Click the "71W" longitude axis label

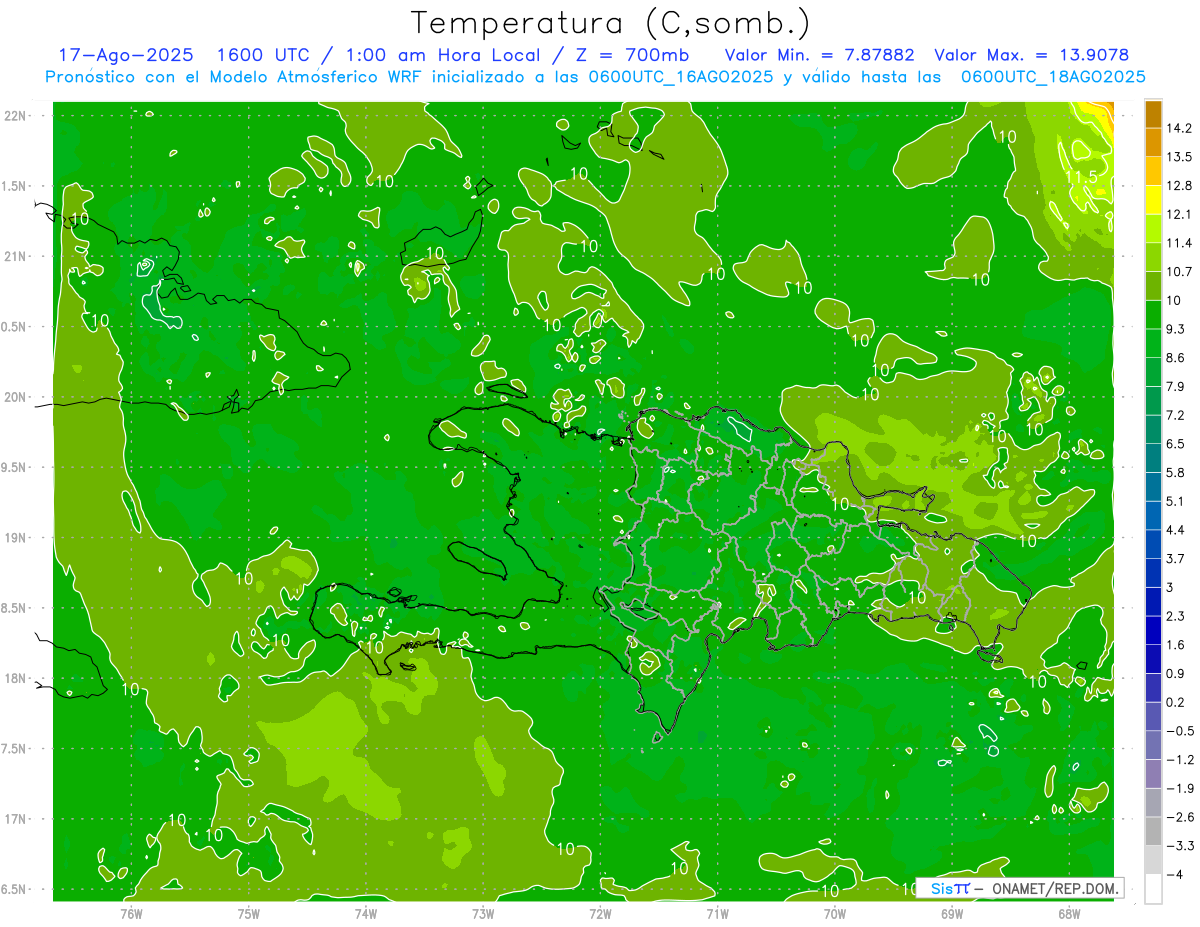(717, 914)
